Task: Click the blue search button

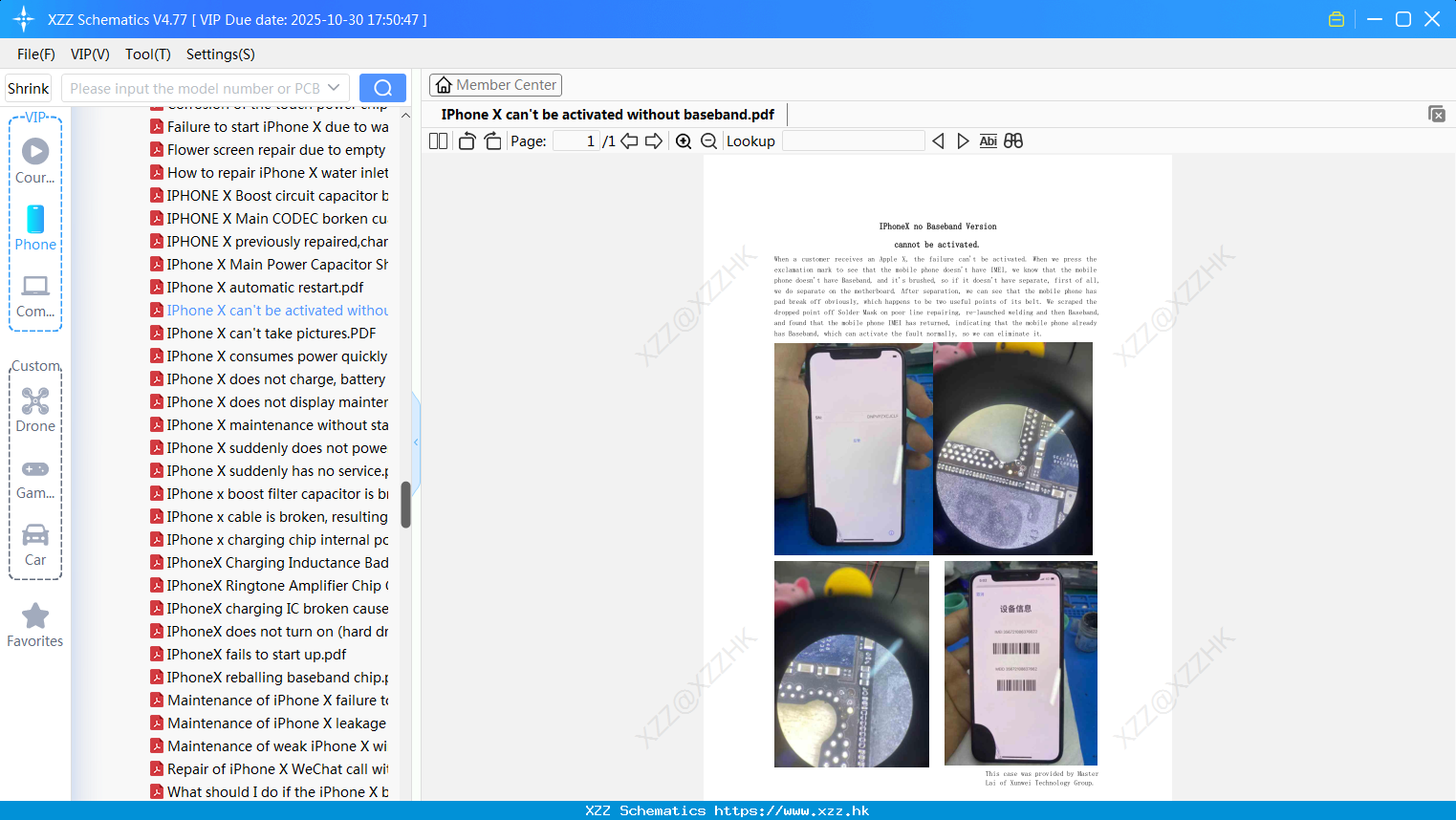Action: pyautogui.click(x=382, y=88)
